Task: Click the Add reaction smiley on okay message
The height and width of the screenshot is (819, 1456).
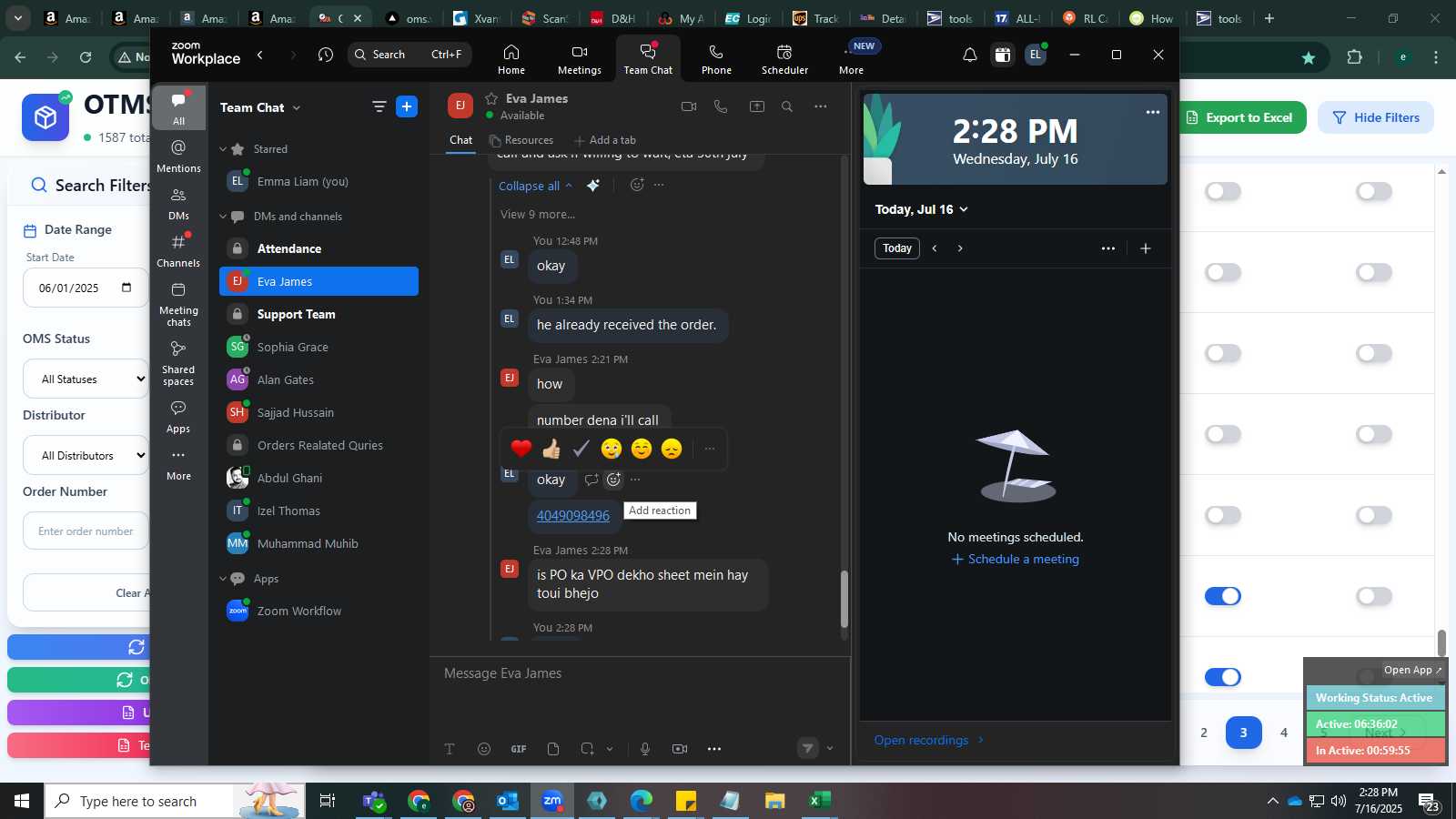Action: (x=614, y=480)
